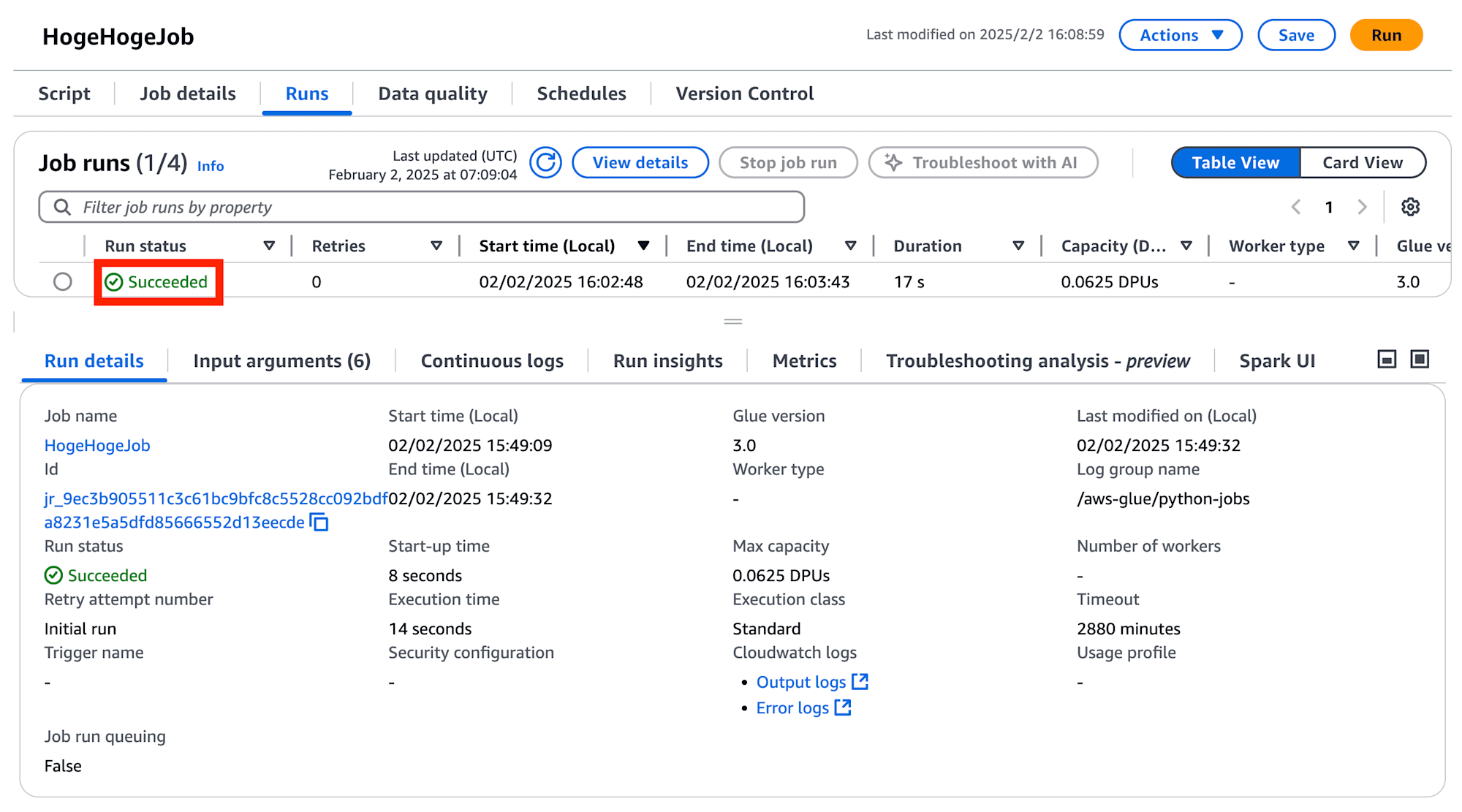Open the Script tab
1462x812 pixels.
[64, 94]
